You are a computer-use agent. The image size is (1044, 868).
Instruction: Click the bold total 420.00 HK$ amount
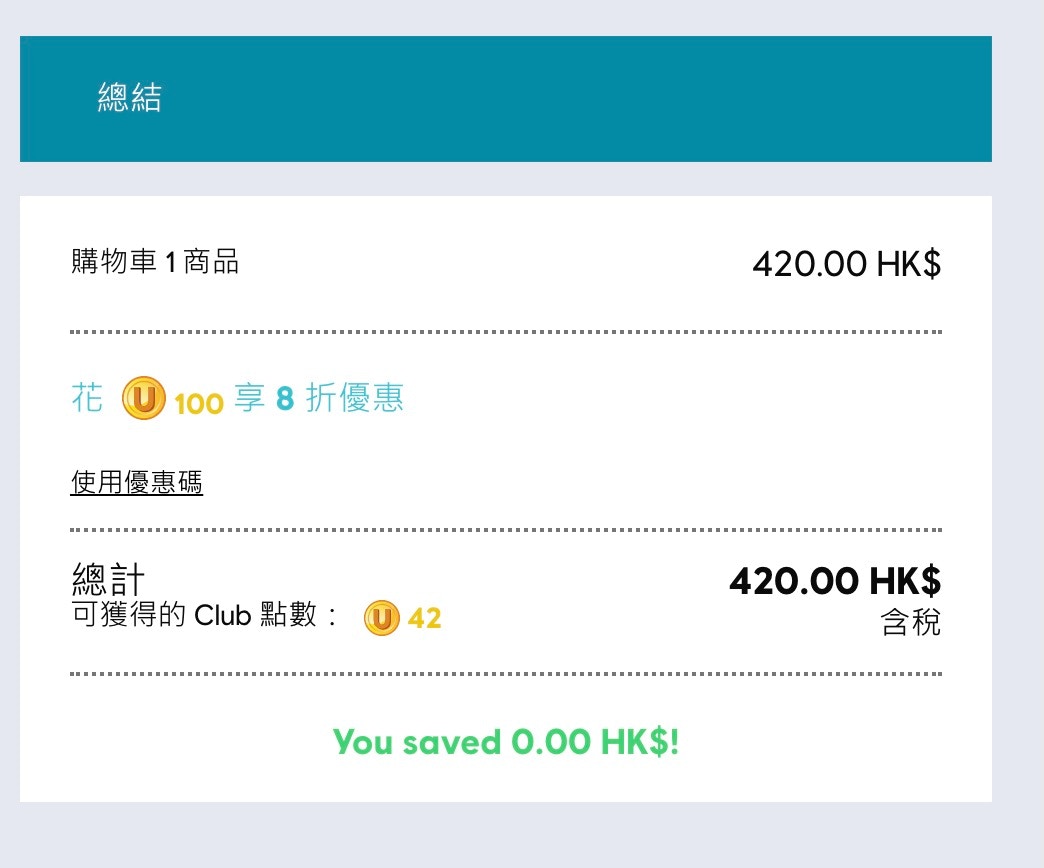coord(835,580)
